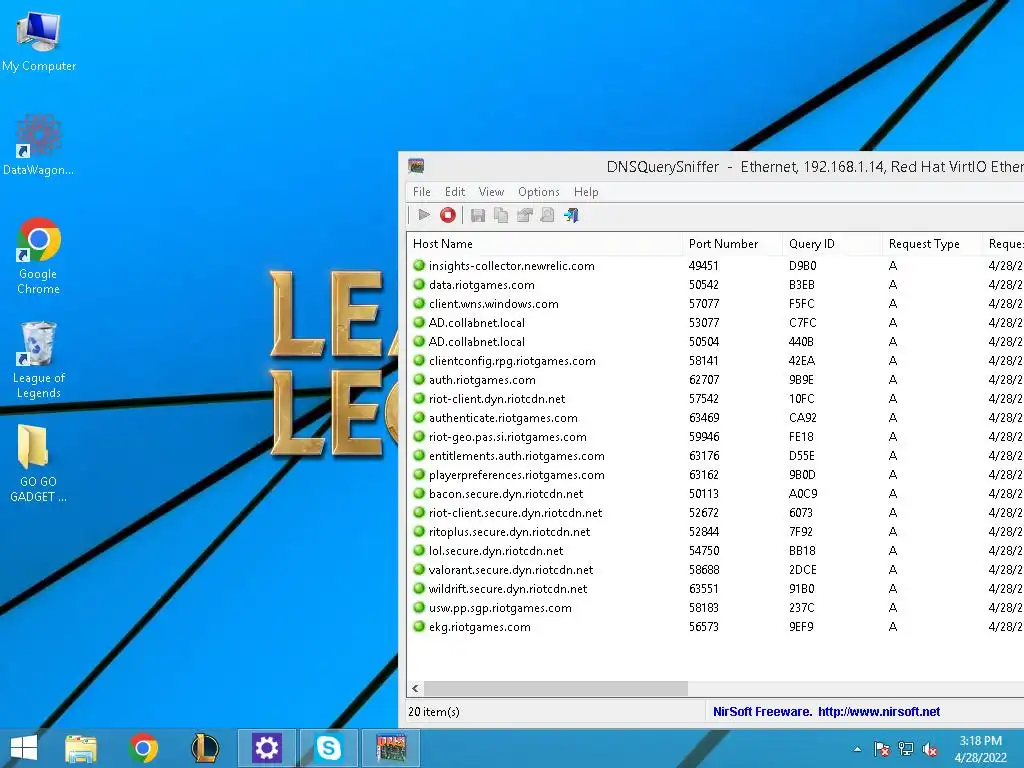1024x768 pixels.
Task: Click the exit door toolbar icon
Action: tap(571, 215)
